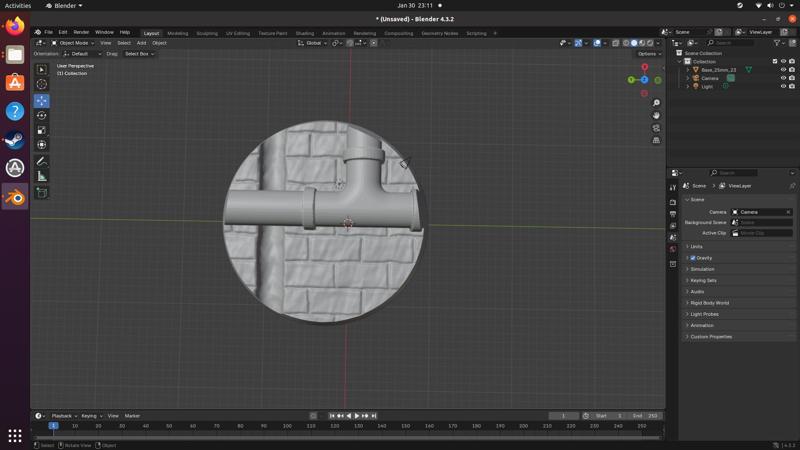Screen dimensions: 800x450
Task: Select the Rotate tool
Action: click(x=42, y=115)
